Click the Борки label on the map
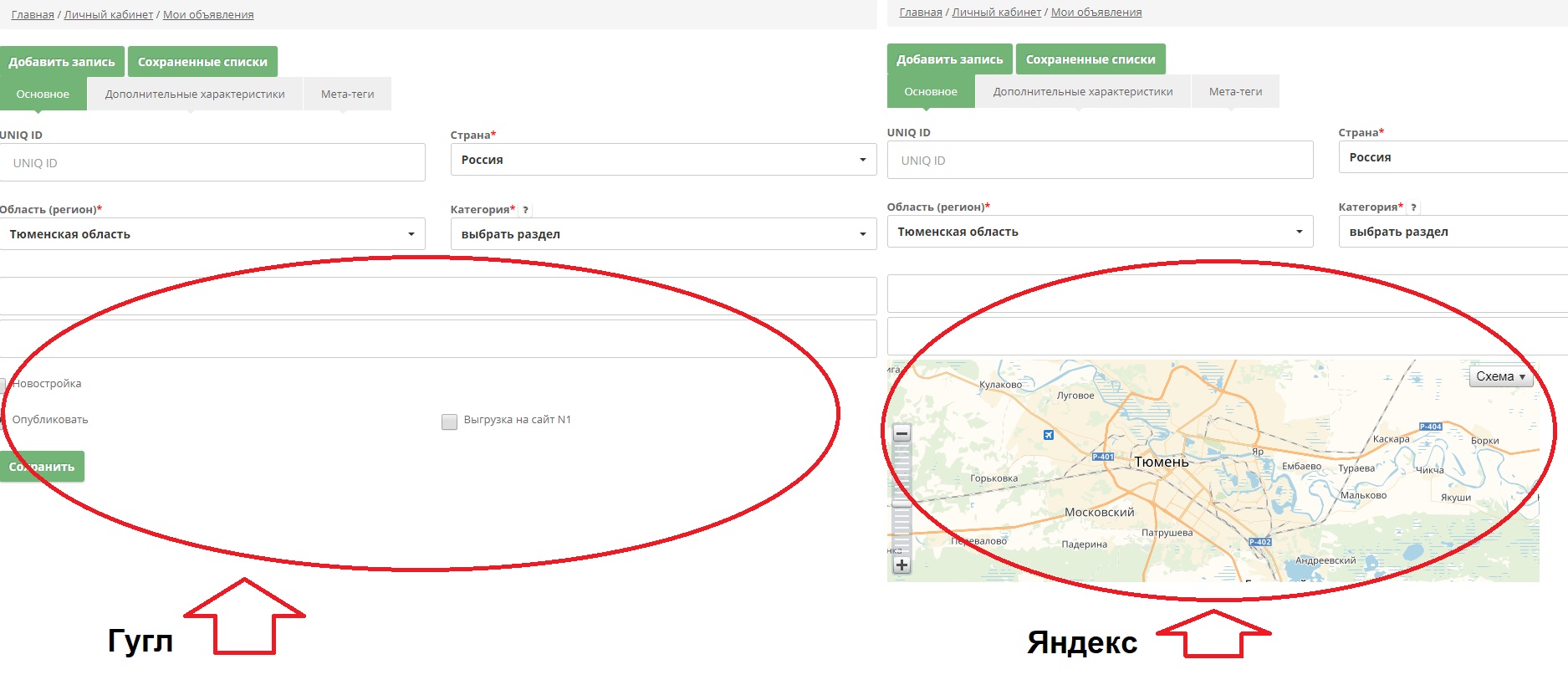The image size is (1568, 685). (1485, 441)
